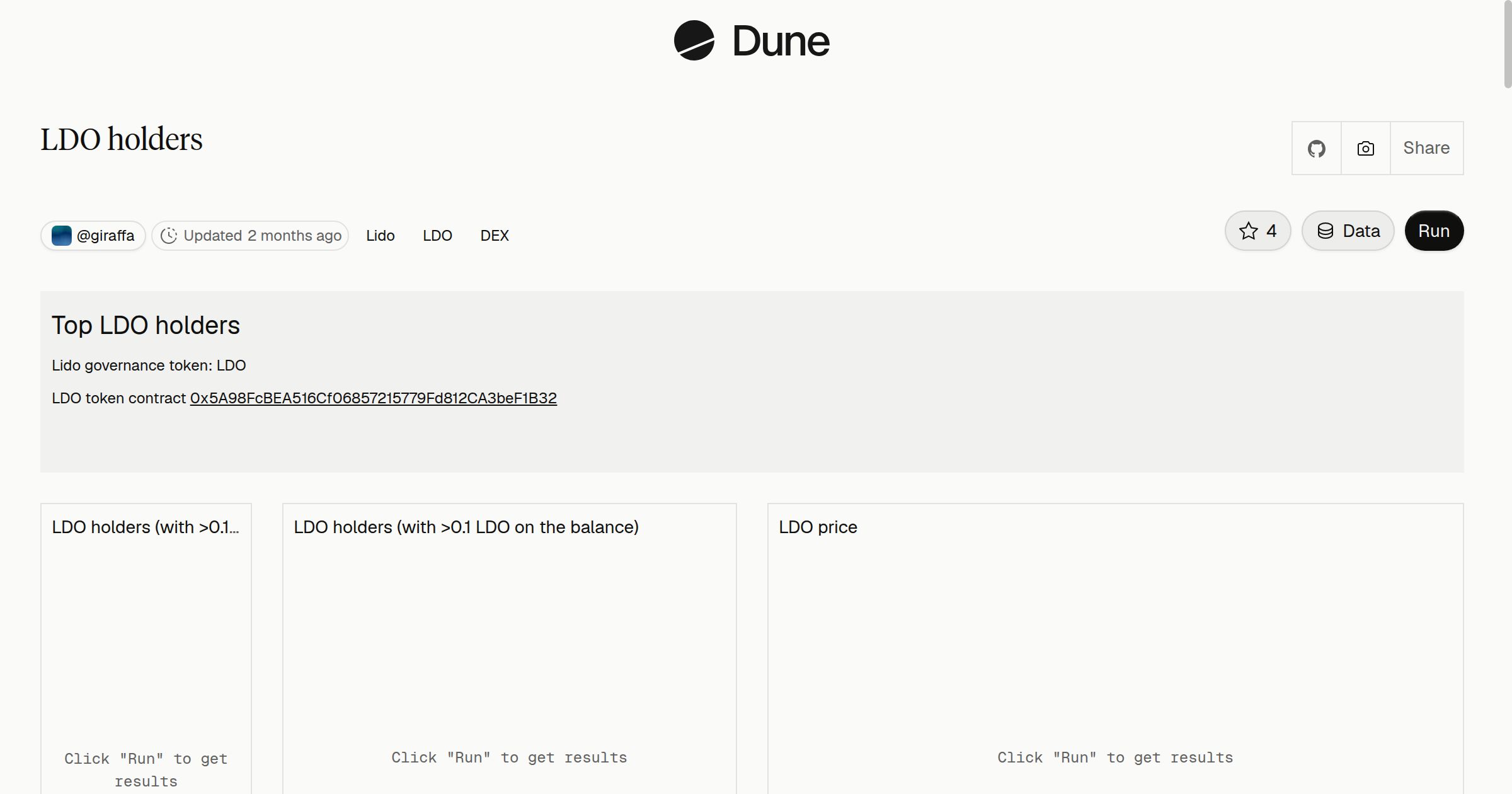This screenshot has width=1512, height=794.
Task: Select the DEX tag
Action: pyautogui.click(x=495, y=236)
